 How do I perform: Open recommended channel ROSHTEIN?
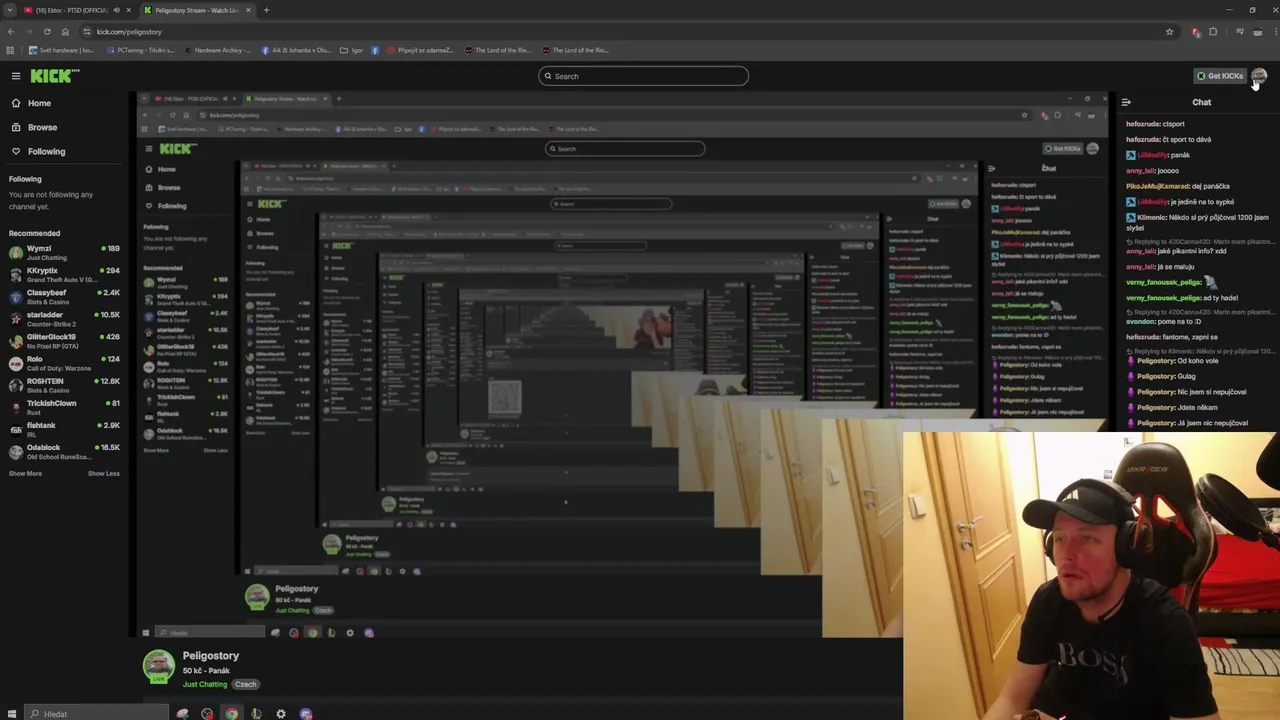point(64,384)
